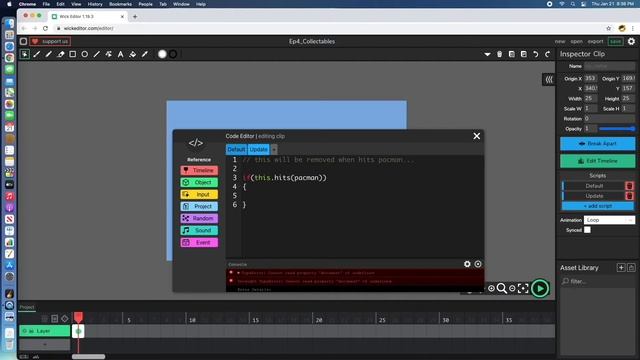This screenshot has width=640, height=360.
Task: Click the redo arrow icon
Action: [x=547, y=54]
